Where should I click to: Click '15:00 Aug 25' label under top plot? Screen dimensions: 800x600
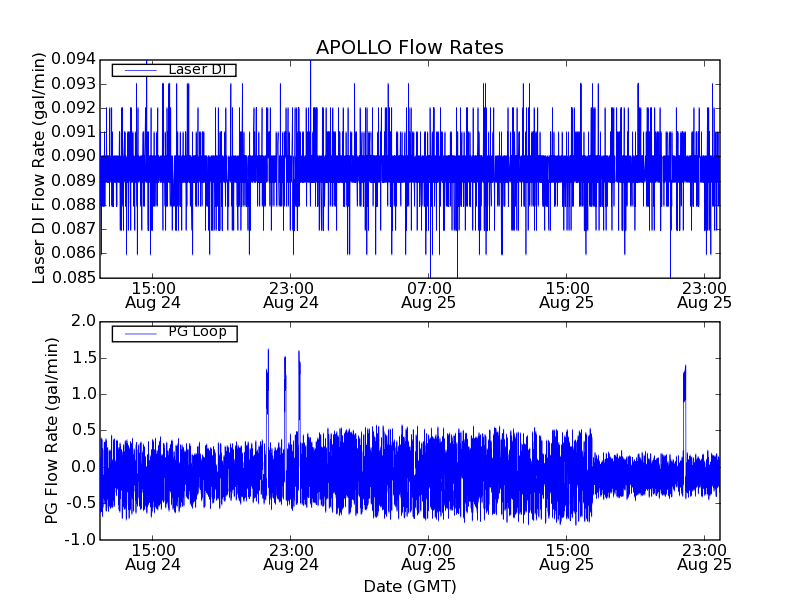click(567, 295)
